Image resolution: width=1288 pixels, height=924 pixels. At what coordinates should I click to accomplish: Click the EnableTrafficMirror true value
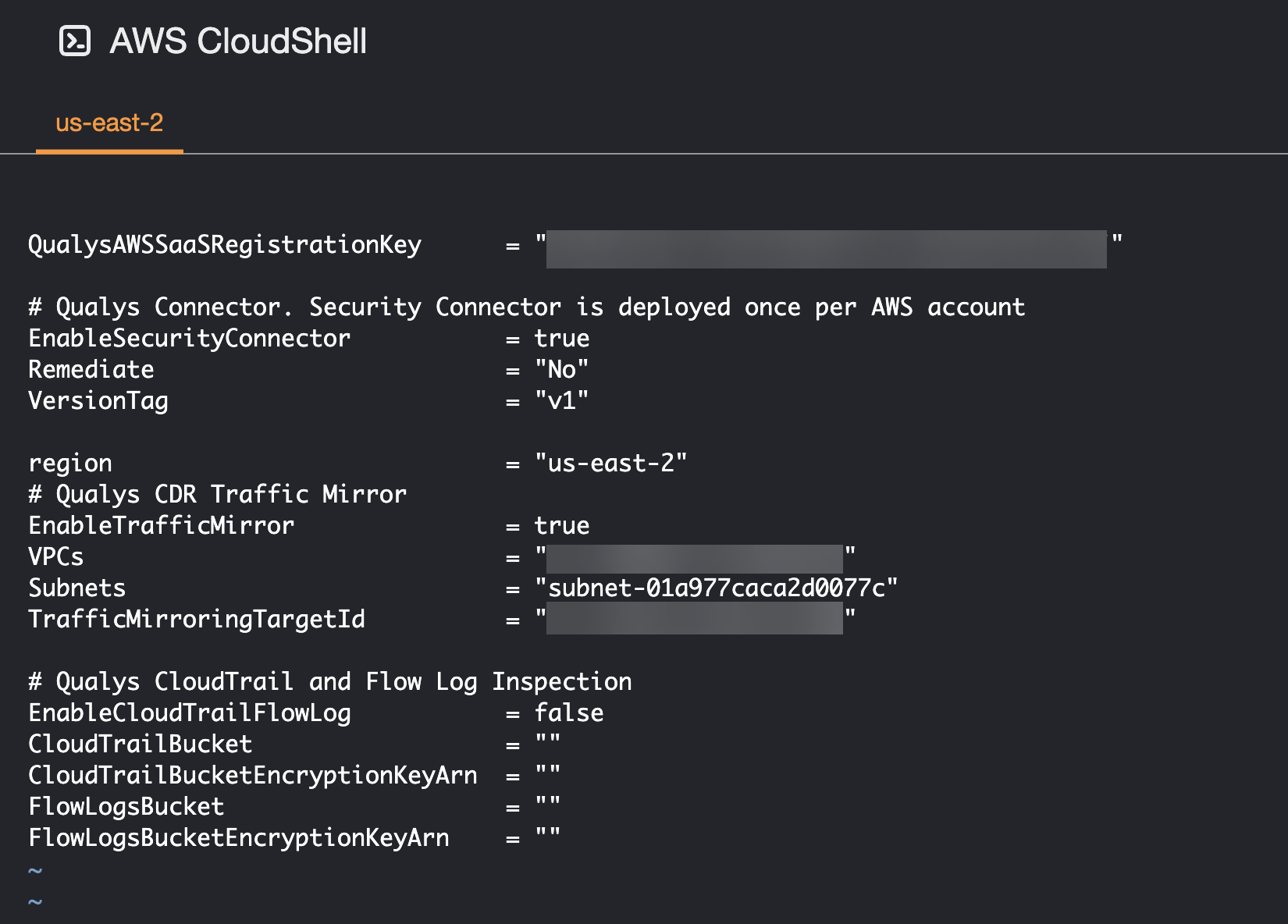[x=562, y=526]
